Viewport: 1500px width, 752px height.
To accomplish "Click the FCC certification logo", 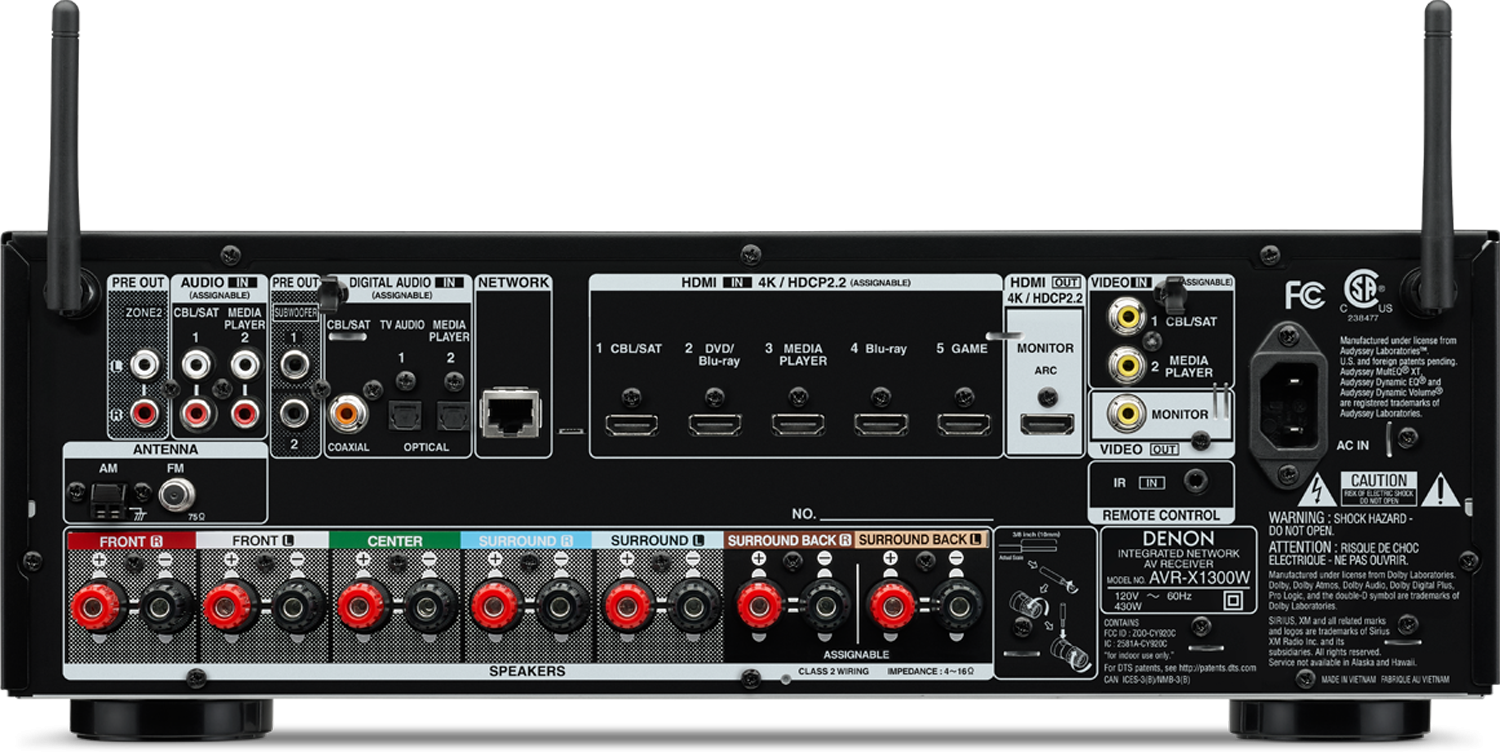I will click(1305, 295).
